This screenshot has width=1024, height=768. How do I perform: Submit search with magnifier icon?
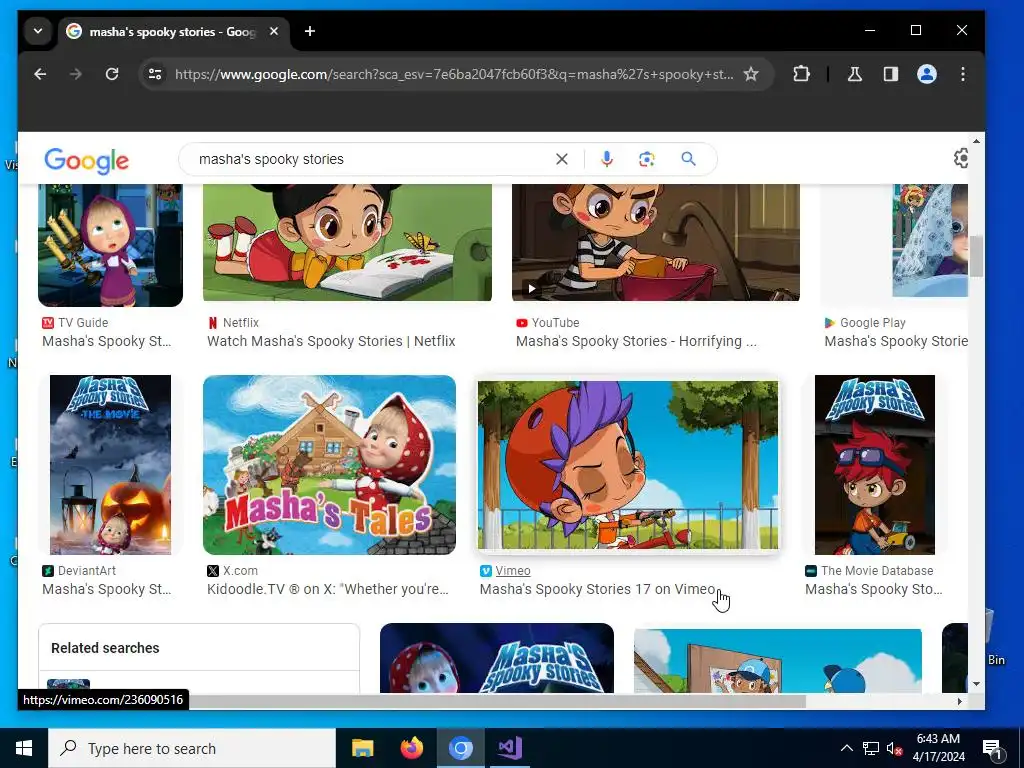[x=688, y=159]
